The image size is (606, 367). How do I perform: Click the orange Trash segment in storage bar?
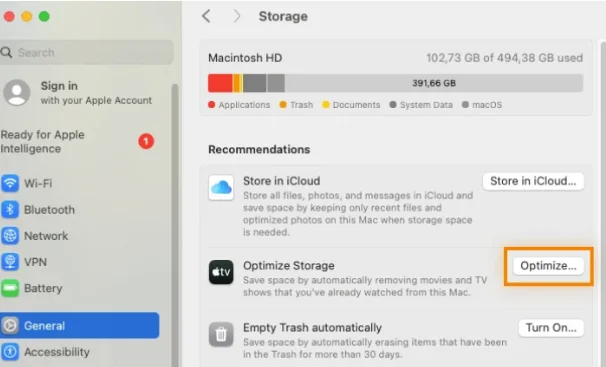click(236, 83)
